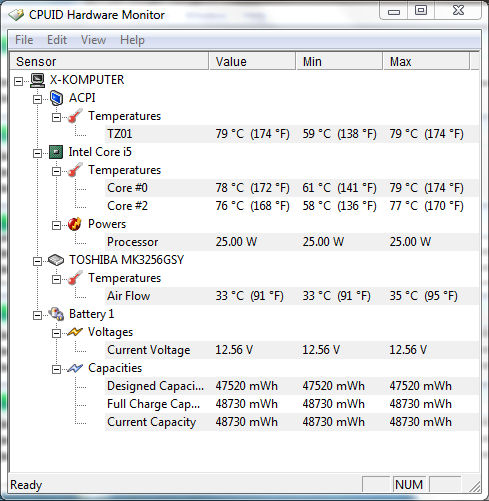Click the Powers flame icon
This screenshot has height=501, width=489.
click(x=75, y=224)
